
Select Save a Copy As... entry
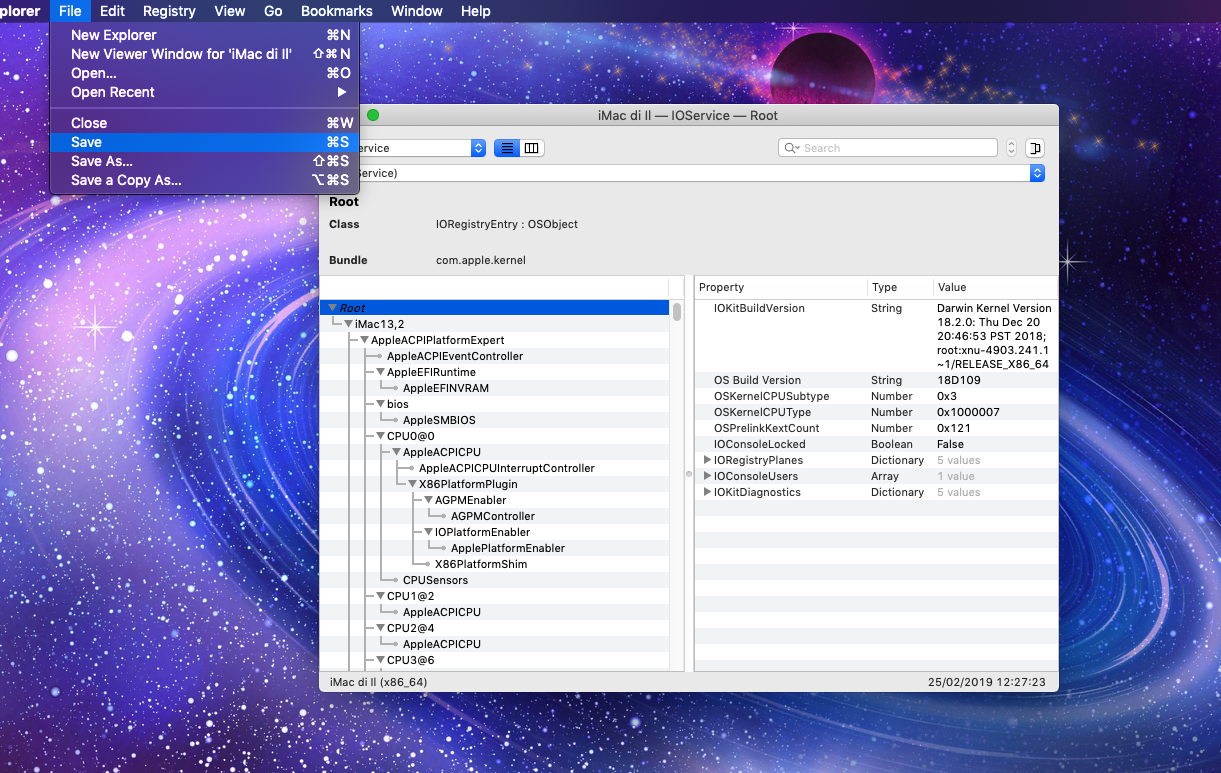(204, 180)
